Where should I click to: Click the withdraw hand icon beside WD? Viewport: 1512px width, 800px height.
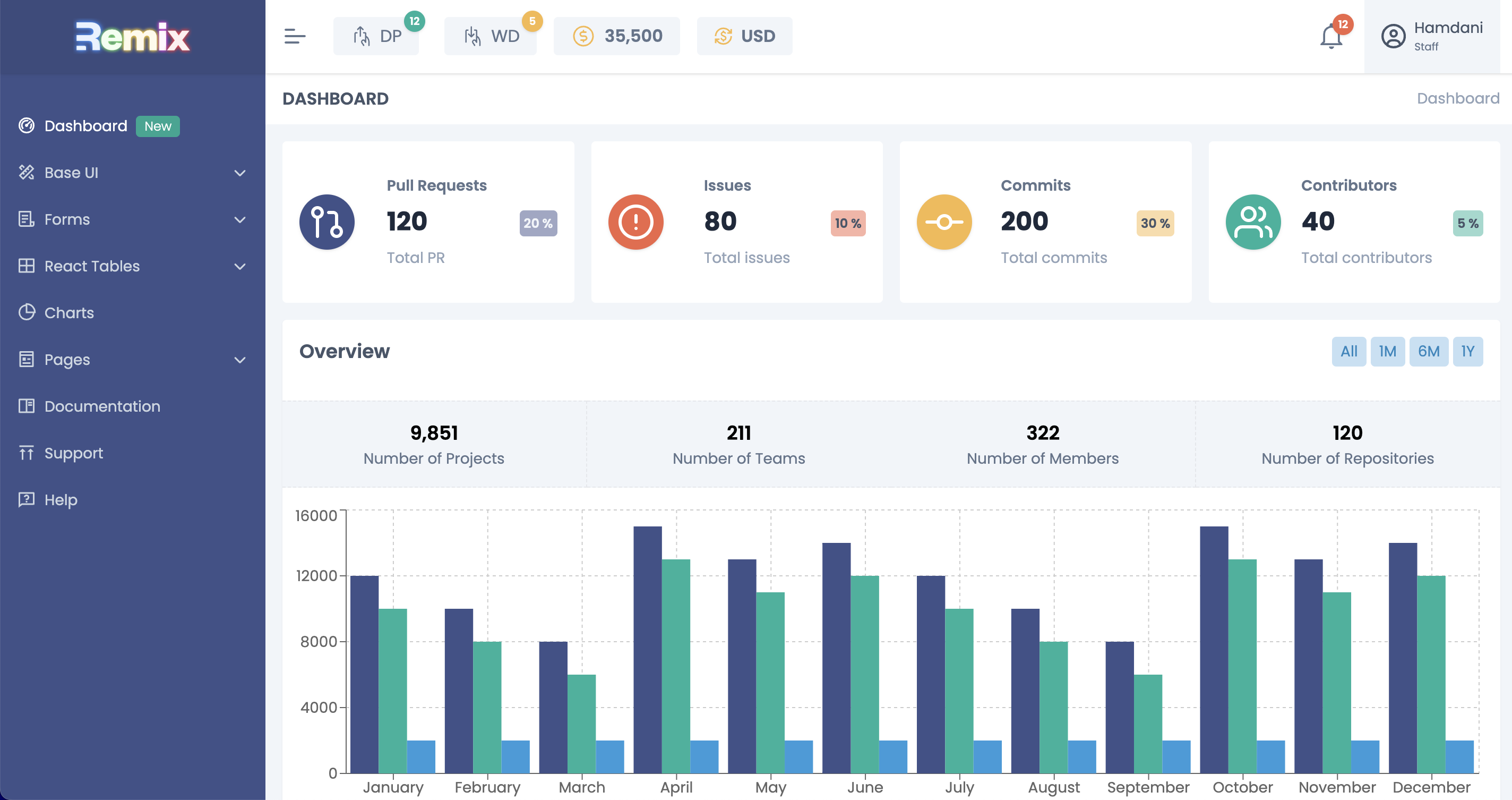472,37
